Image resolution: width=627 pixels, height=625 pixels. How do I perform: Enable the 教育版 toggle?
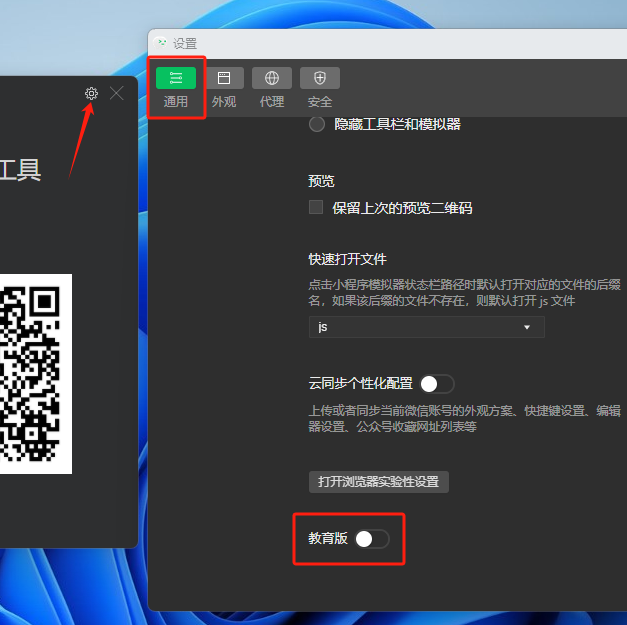372,539
